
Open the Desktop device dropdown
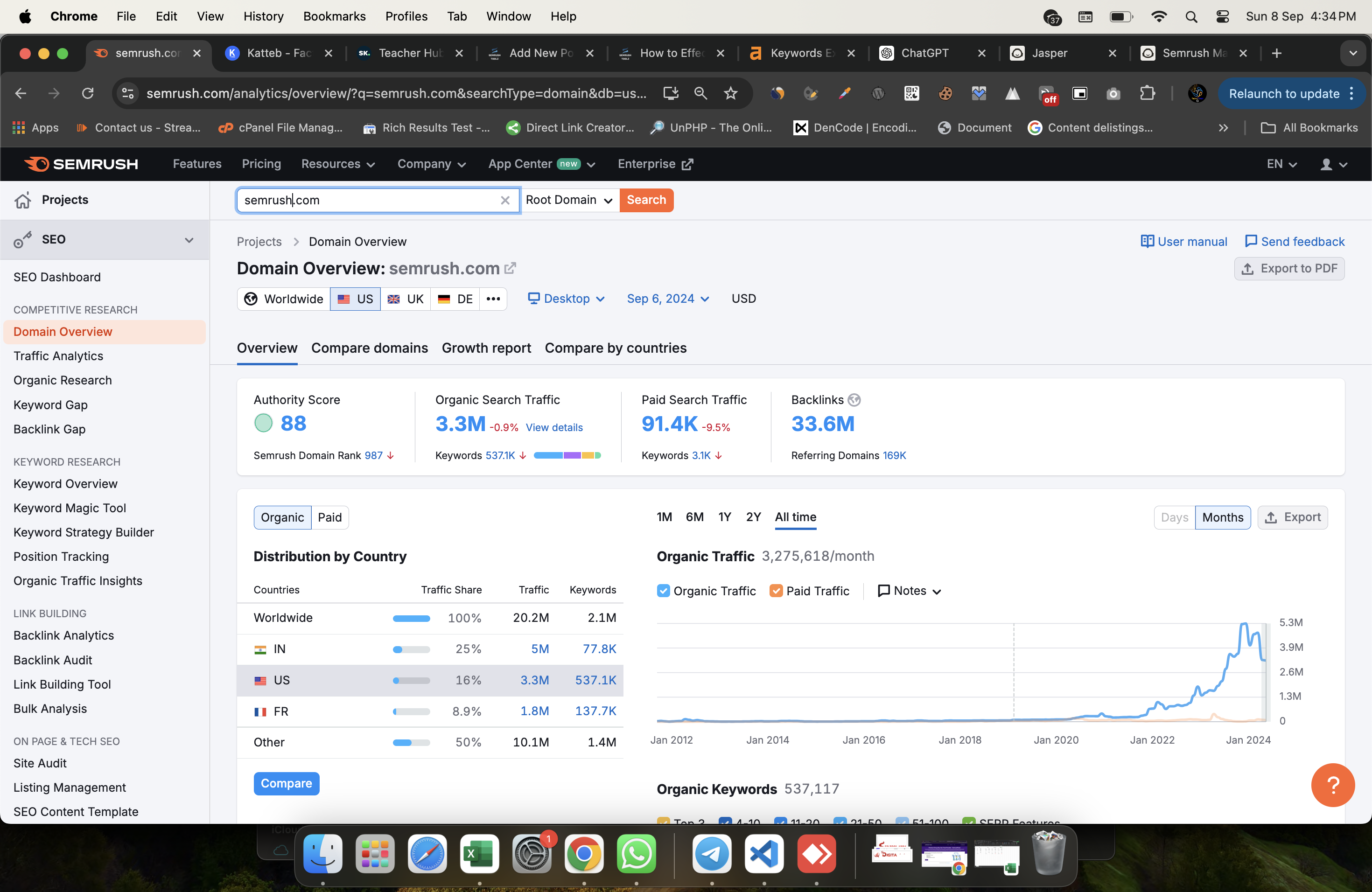tap(566, 299)
